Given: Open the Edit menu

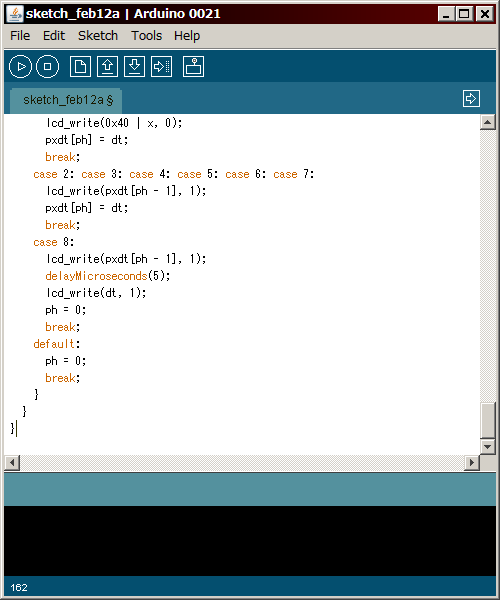Looking at the screenshot, I should 54,36.
